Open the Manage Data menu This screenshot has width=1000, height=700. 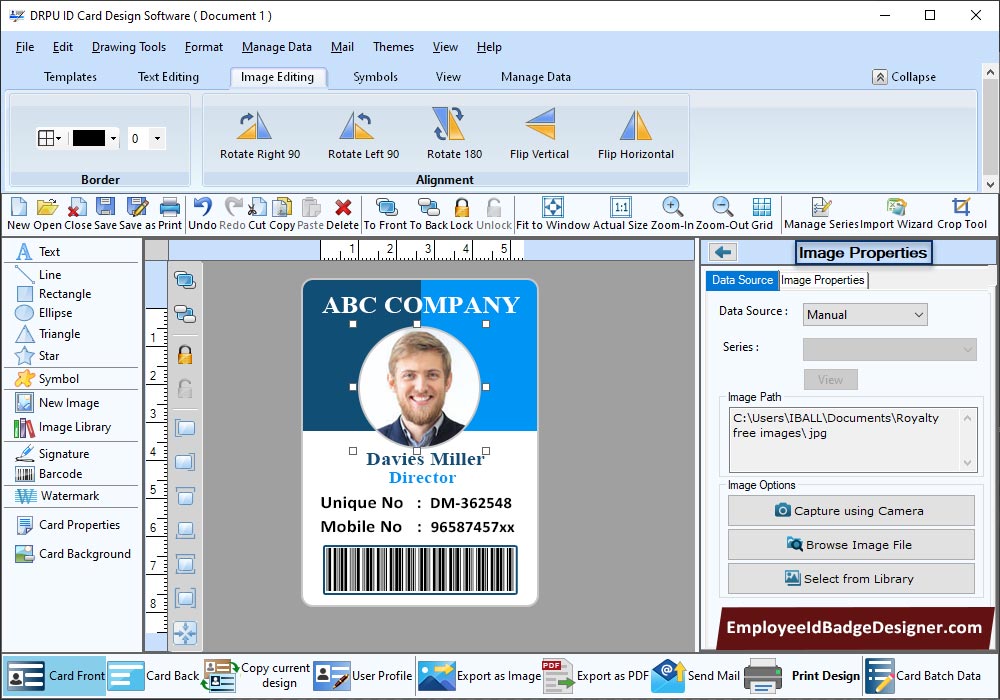coord(277,47)
